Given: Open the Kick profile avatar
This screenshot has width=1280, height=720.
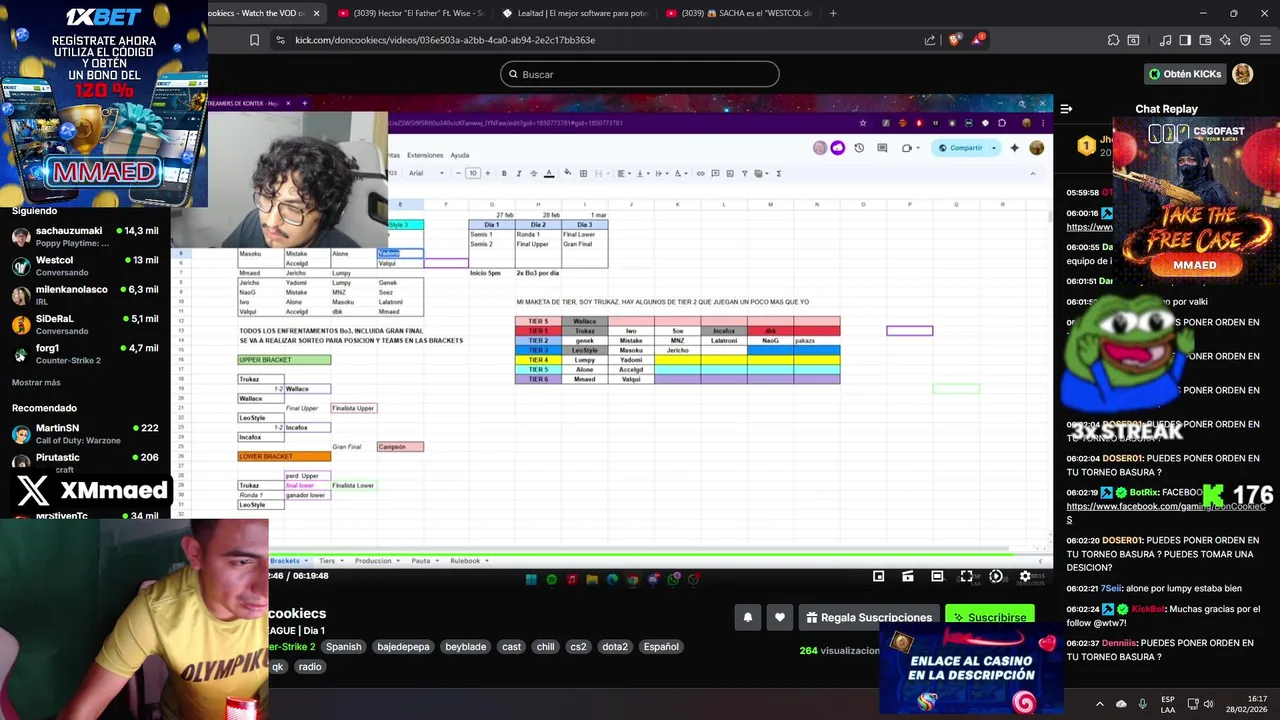Looking at the screenshot, I should (x=1242, y=74).
